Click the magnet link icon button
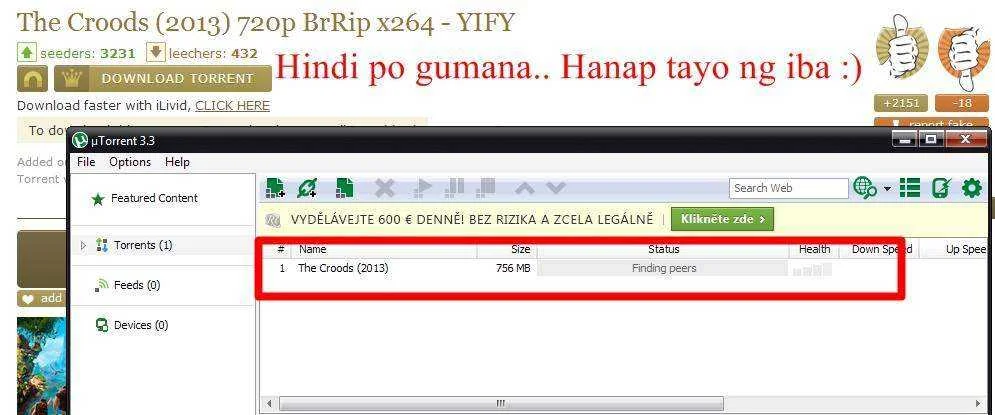 click(x=33, y=79)
